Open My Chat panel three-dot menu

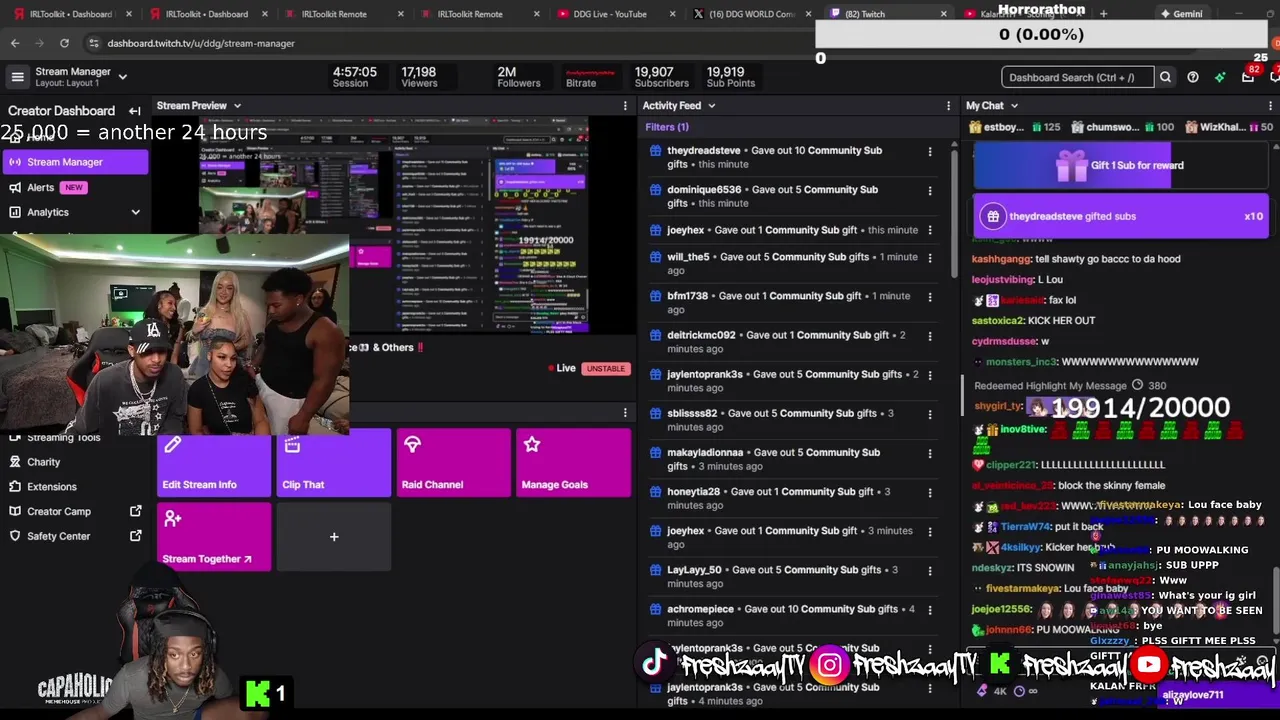1271,106
